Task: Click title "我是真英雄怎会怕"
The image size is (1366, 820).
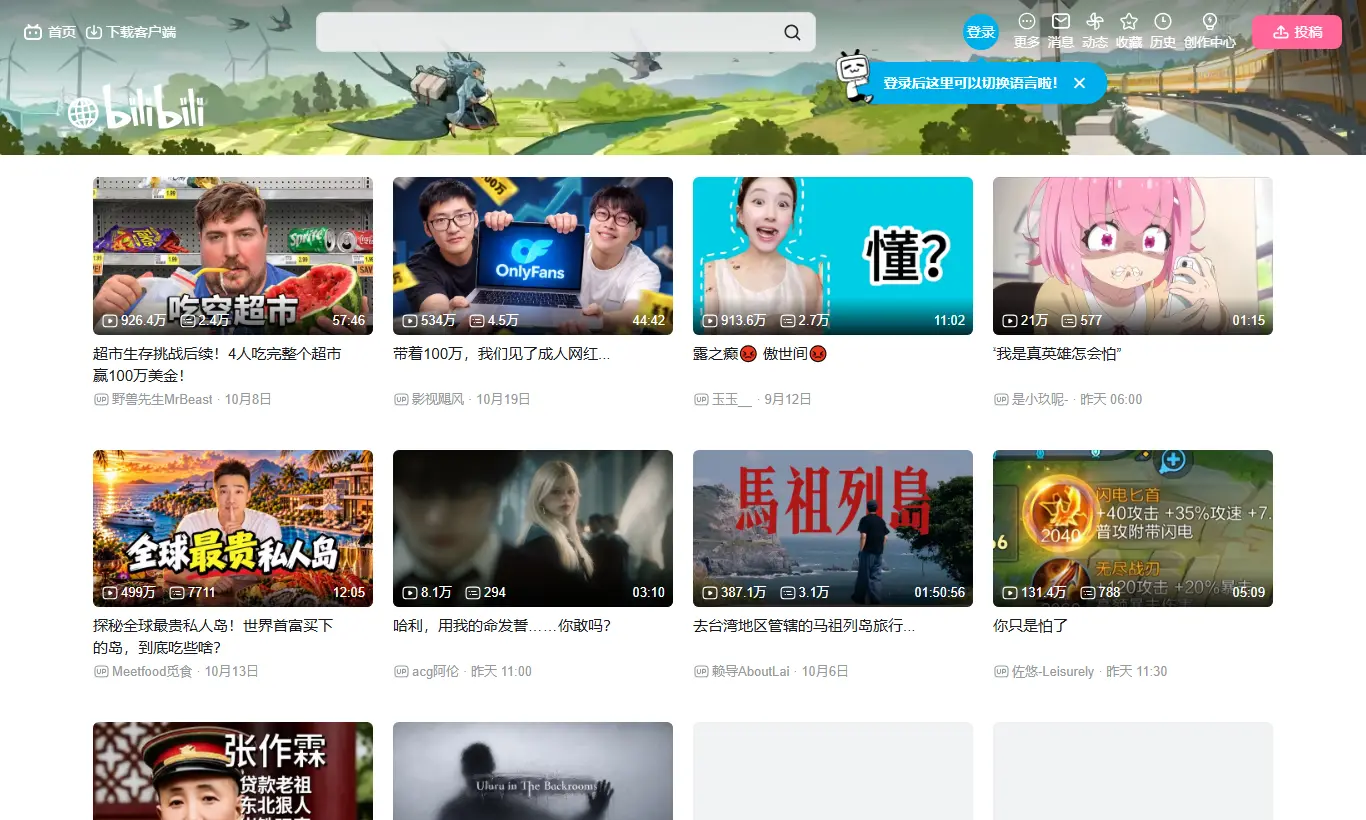Action: (x=1057, y=354)
